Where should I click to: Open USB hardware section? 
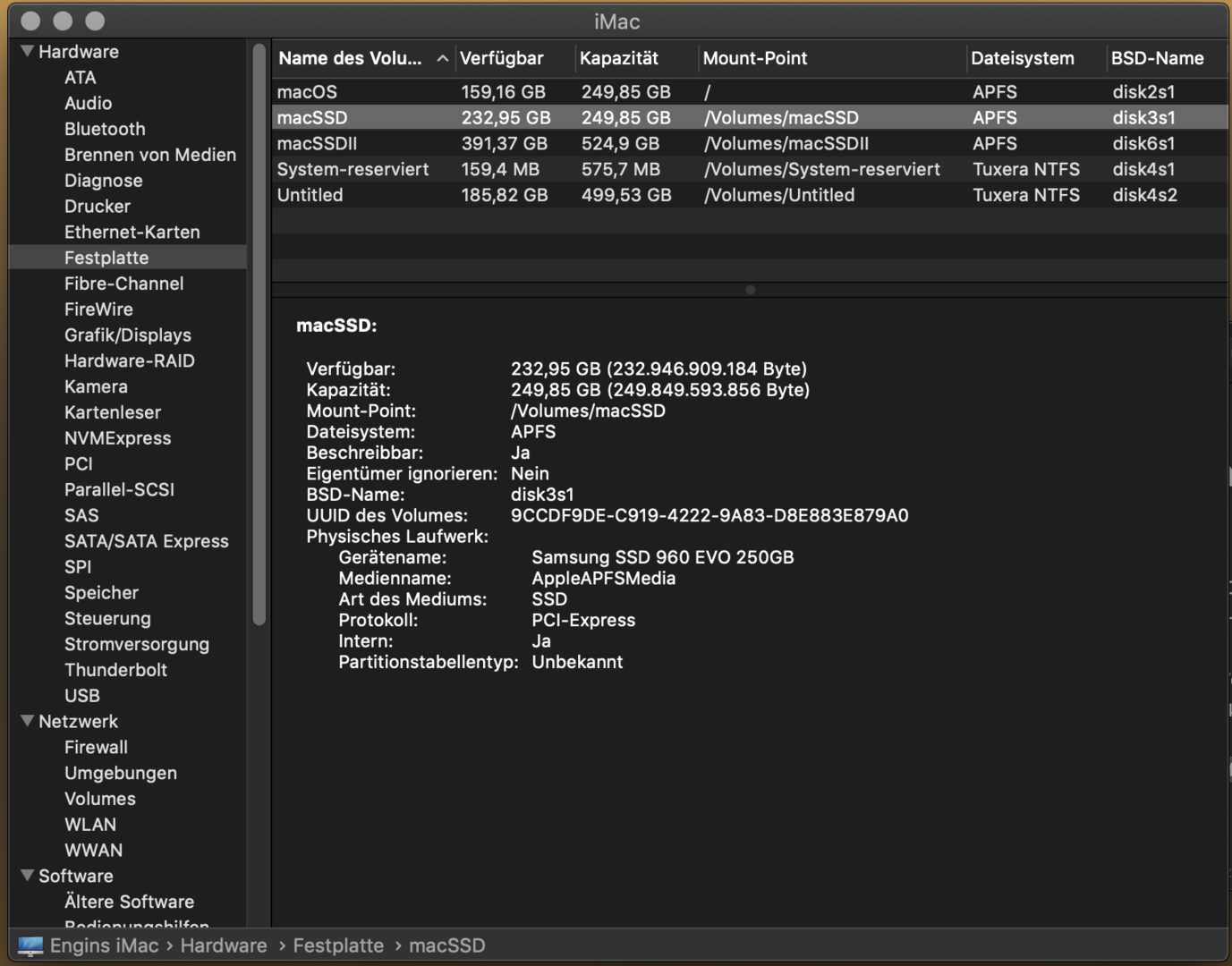(82, 696)
